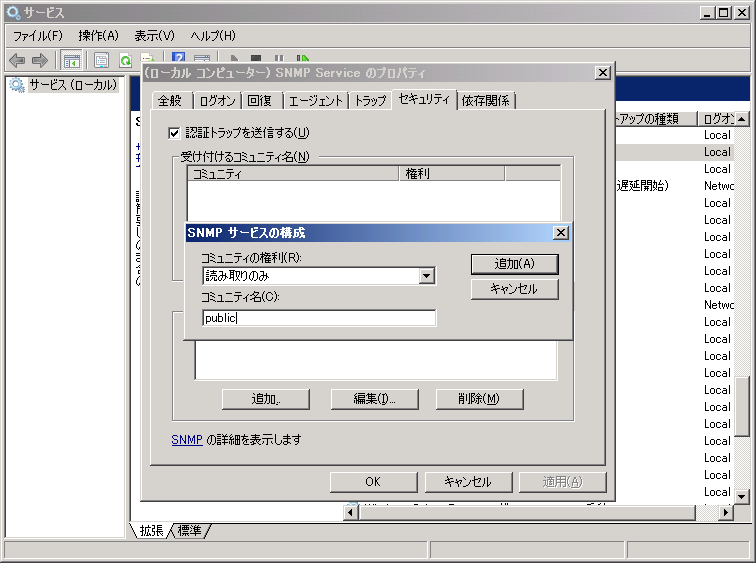Viewport: 756px width, 563px height.
Task: Click the Pause Service toolbar icon
Action: (x=279, y=58)
